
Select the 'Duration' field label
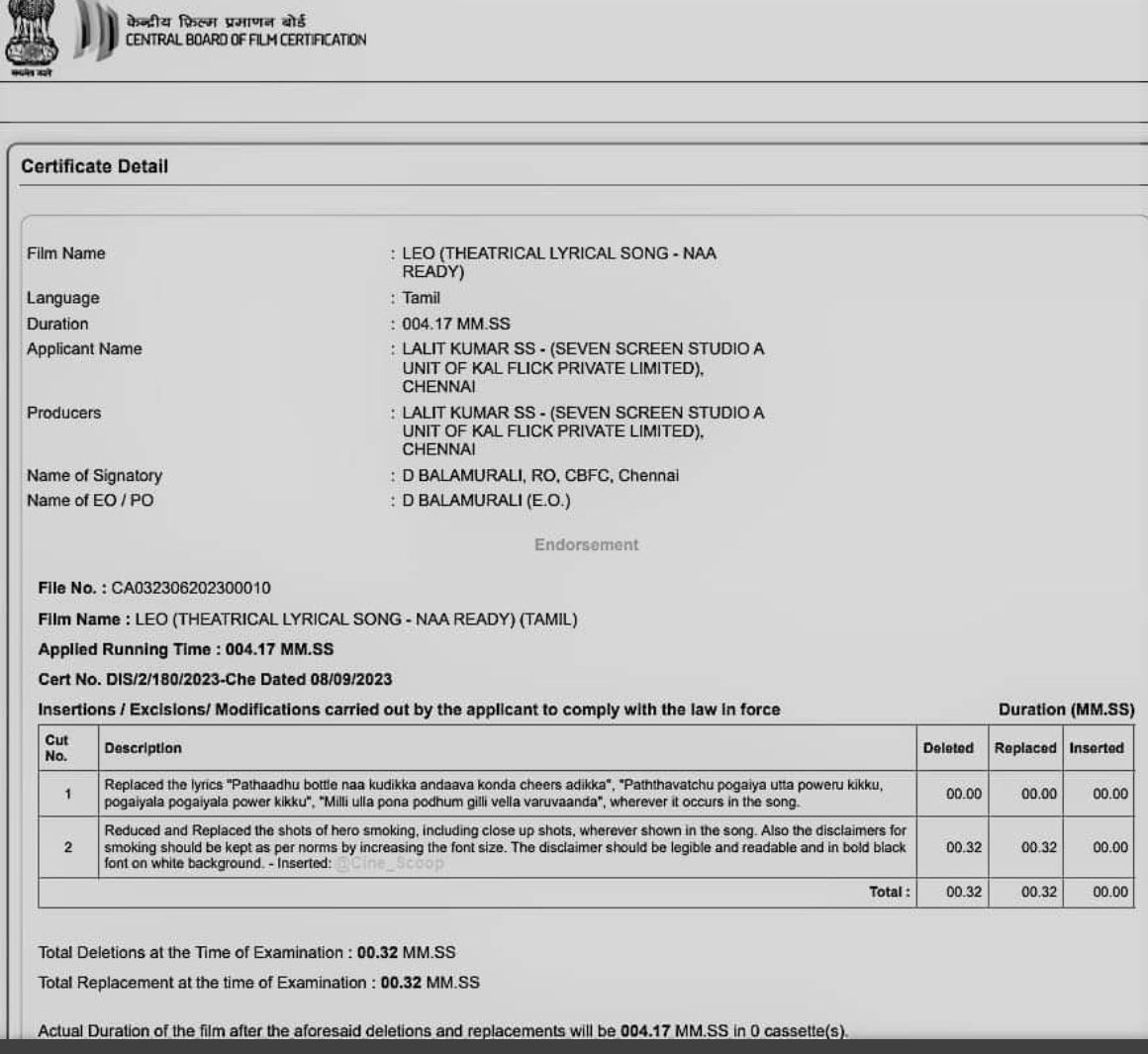tap(57, 324)
